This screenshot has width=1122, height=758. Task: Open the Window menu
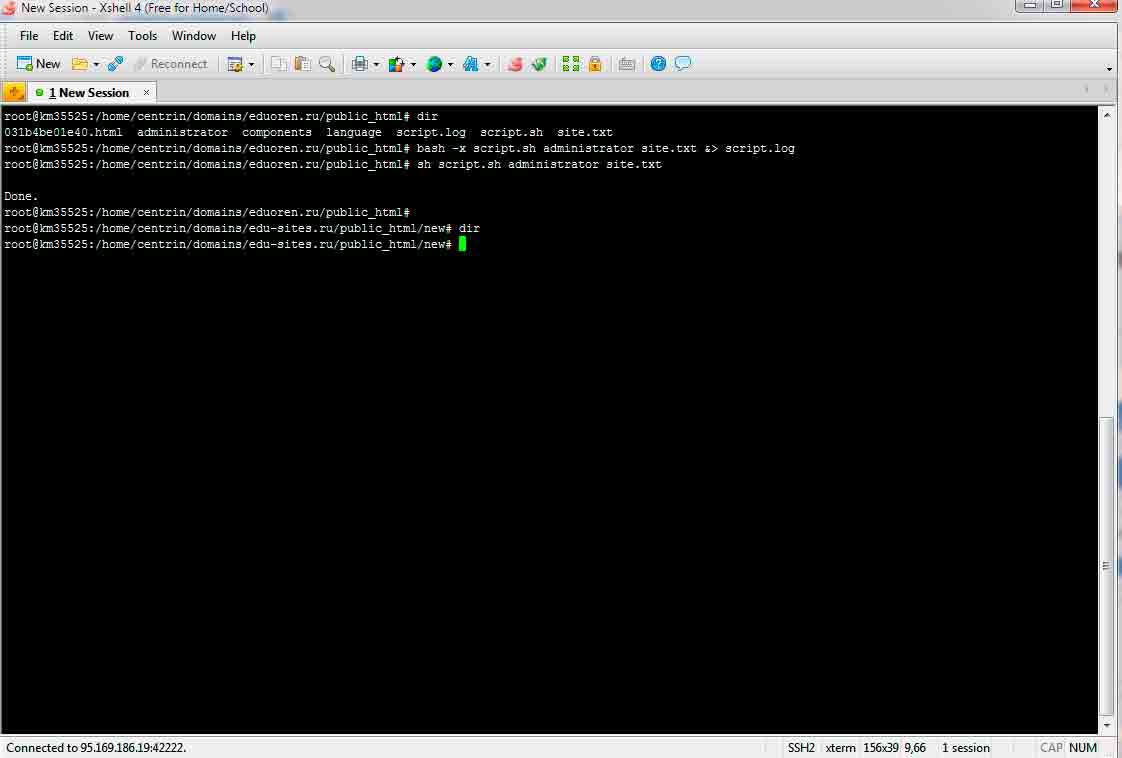194,36
